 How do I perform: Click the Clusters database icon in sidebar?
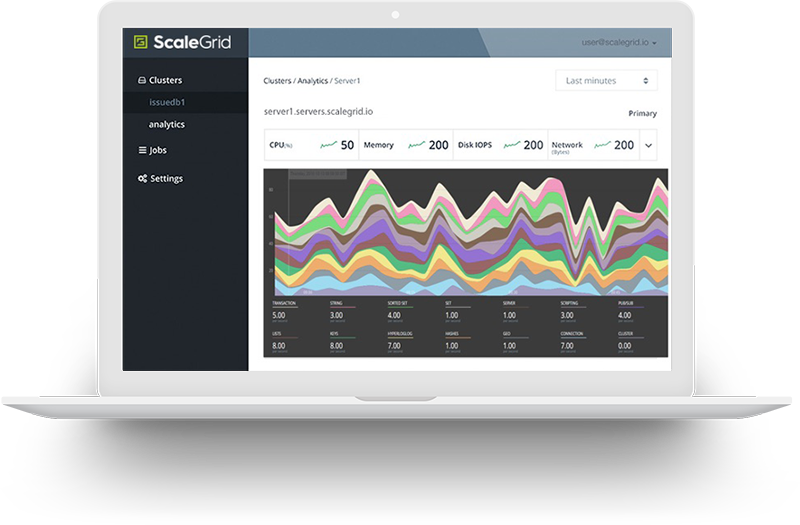pos(142,80)
